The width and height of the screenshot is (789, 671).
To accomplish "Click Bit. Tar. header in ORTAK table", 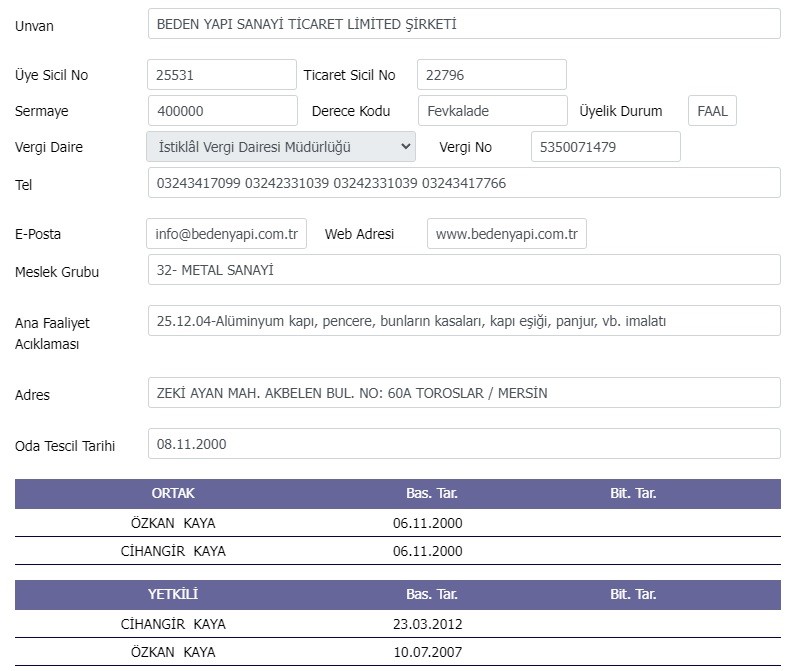I will (633, 493).
